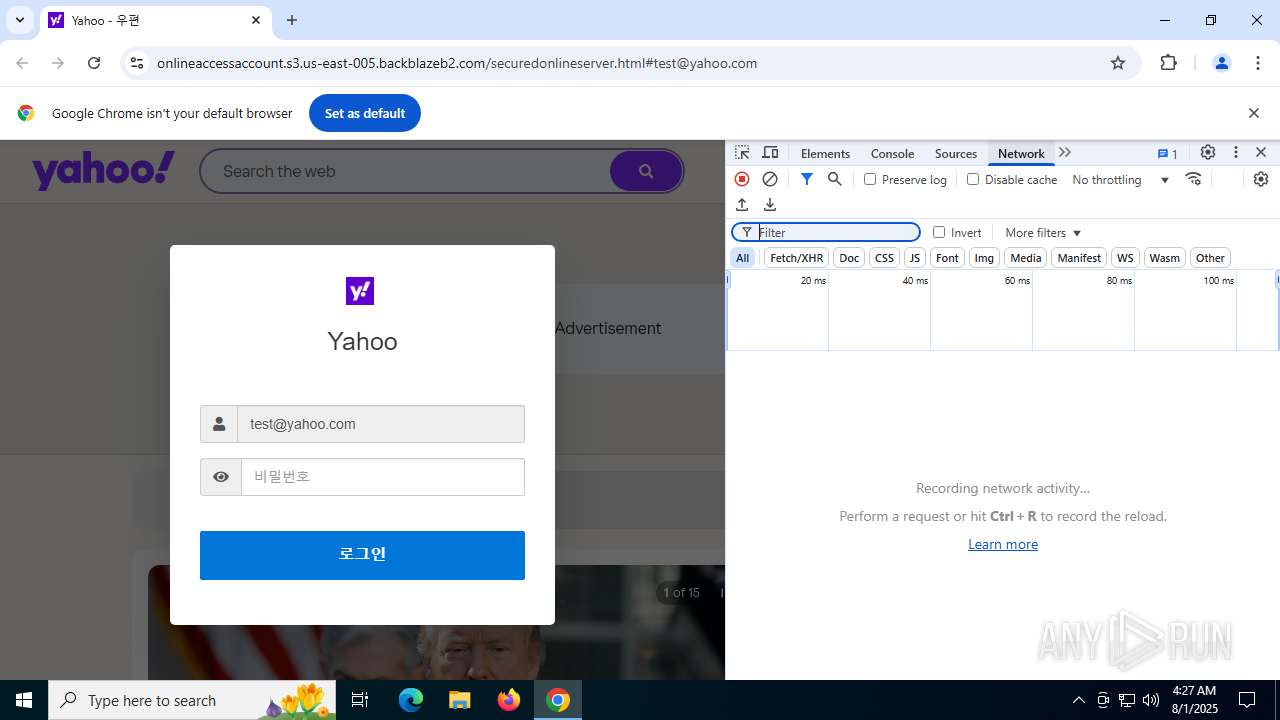Click the 비밀번호 password field
Image resolution: width=1280 pixels, height=720 pixels.
click(383, 477)
